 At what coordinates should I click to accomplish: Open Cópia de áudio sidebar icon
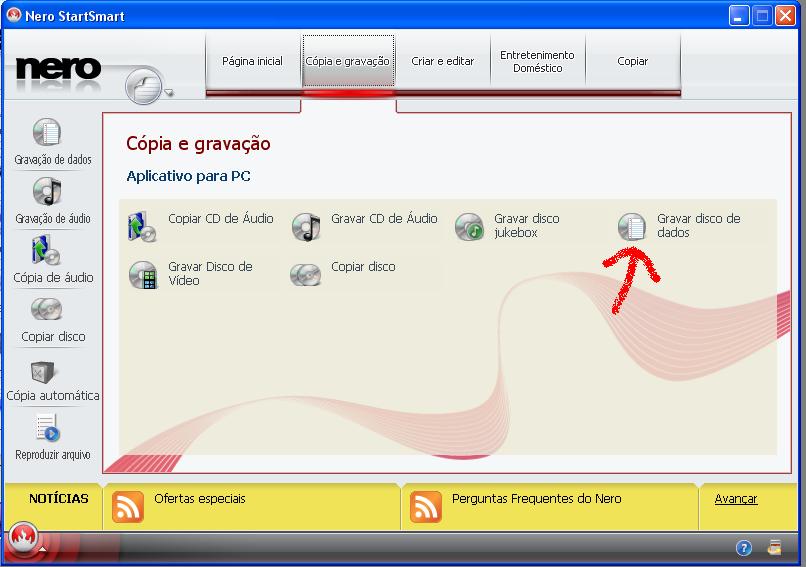pos(46,250)
